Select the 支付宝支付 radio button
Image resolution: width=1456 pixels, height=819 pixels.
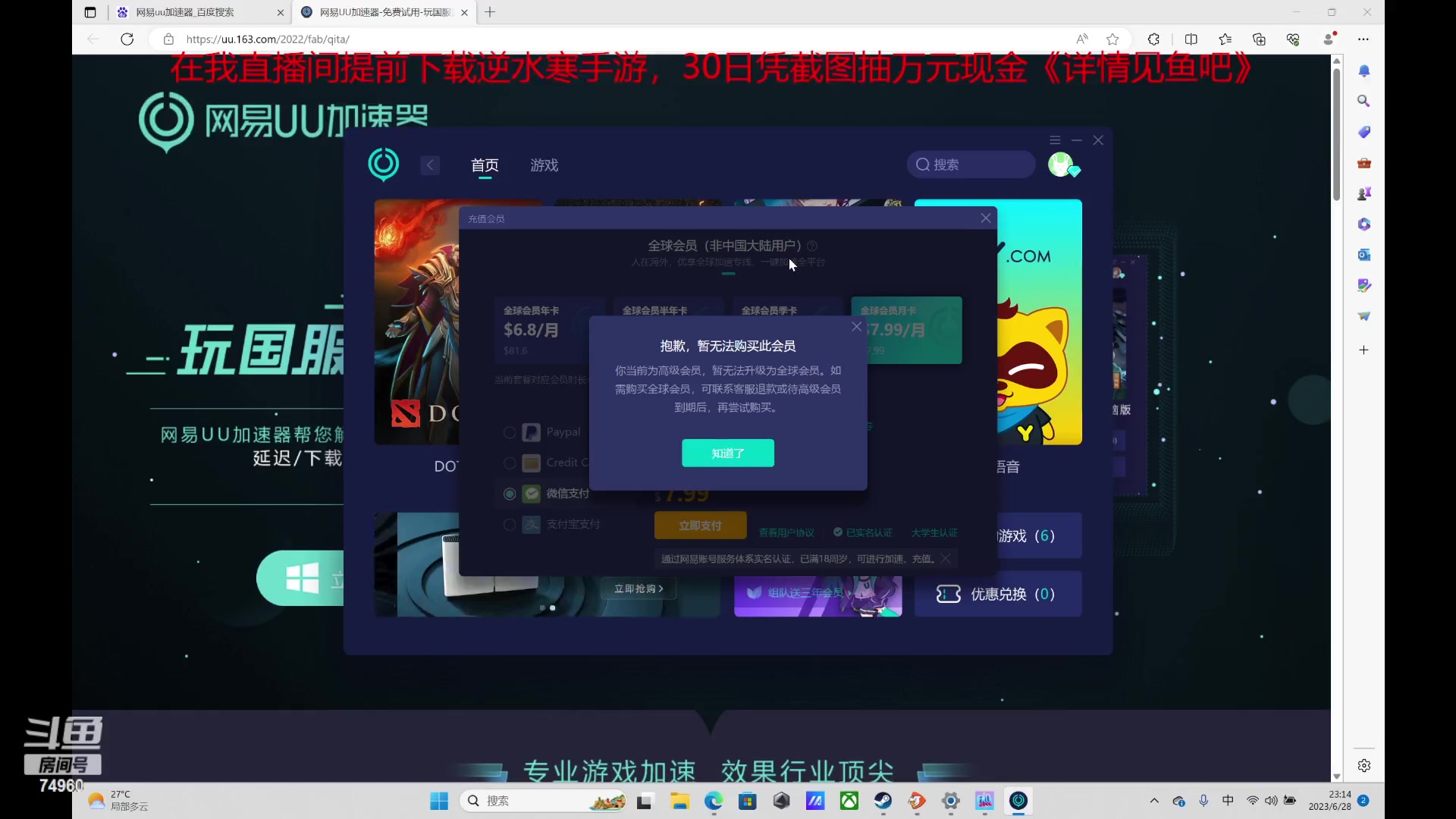(x=510, y=525)
